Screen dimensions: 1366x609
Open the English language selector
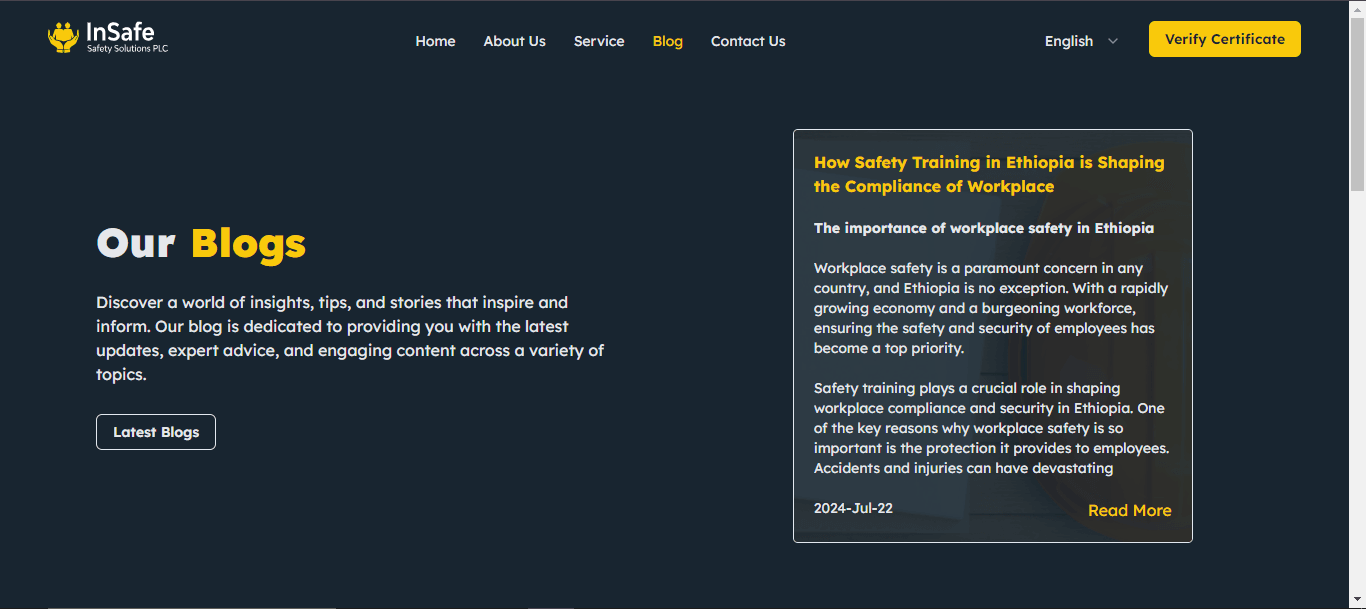[x=1081, y=41]
